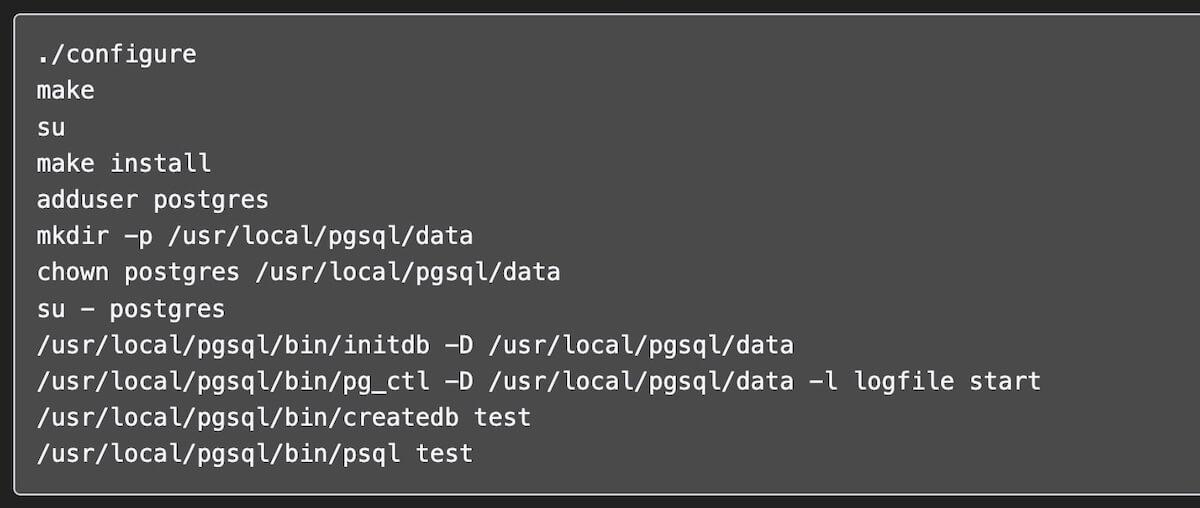Click the word "install" in the code
Viewport: 1200px width, 508px height.
pyautogui.click(x=160, y=163)
